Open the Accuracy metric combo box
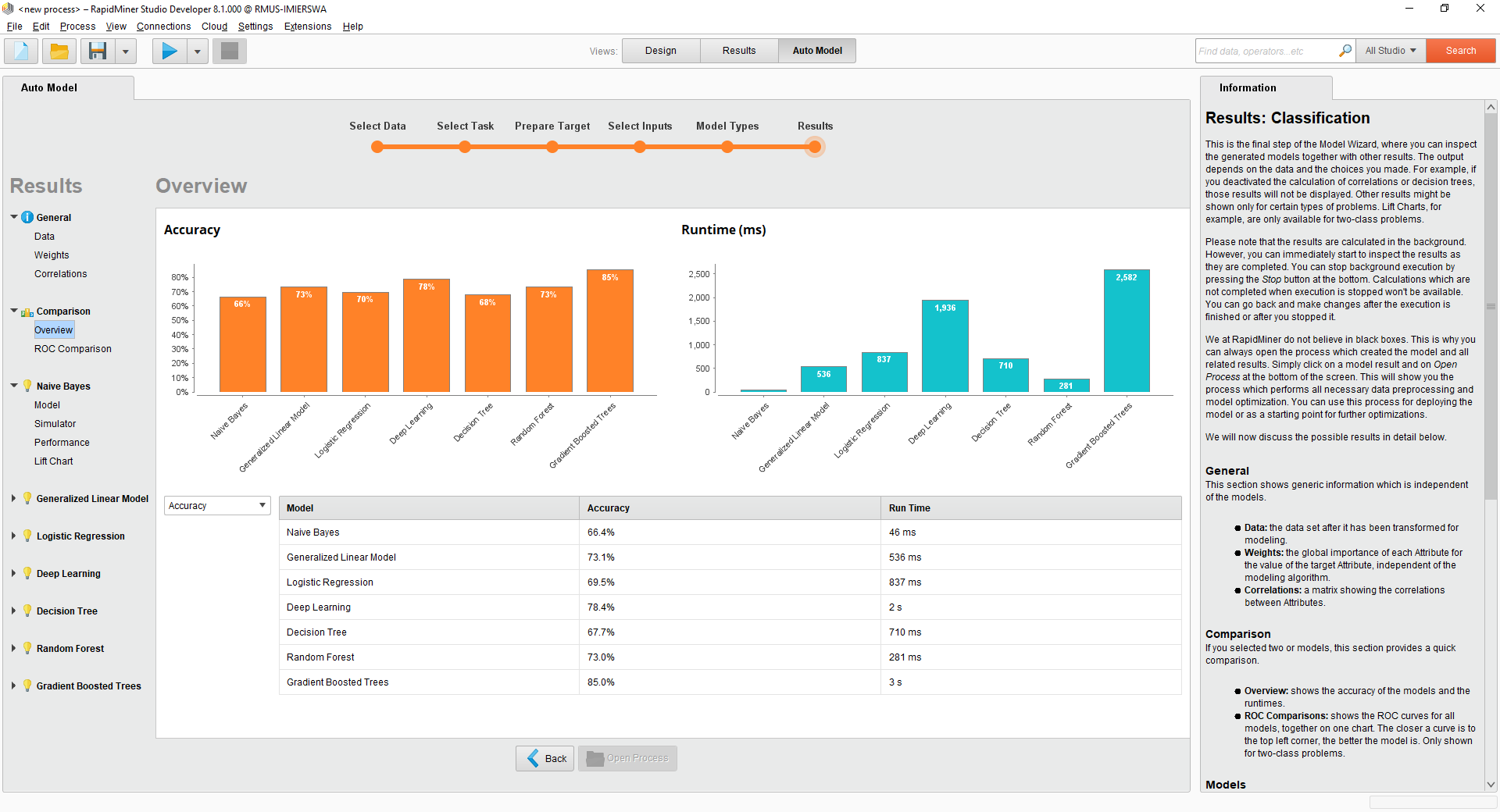The image size is (1500, 812). click(262, 505)
